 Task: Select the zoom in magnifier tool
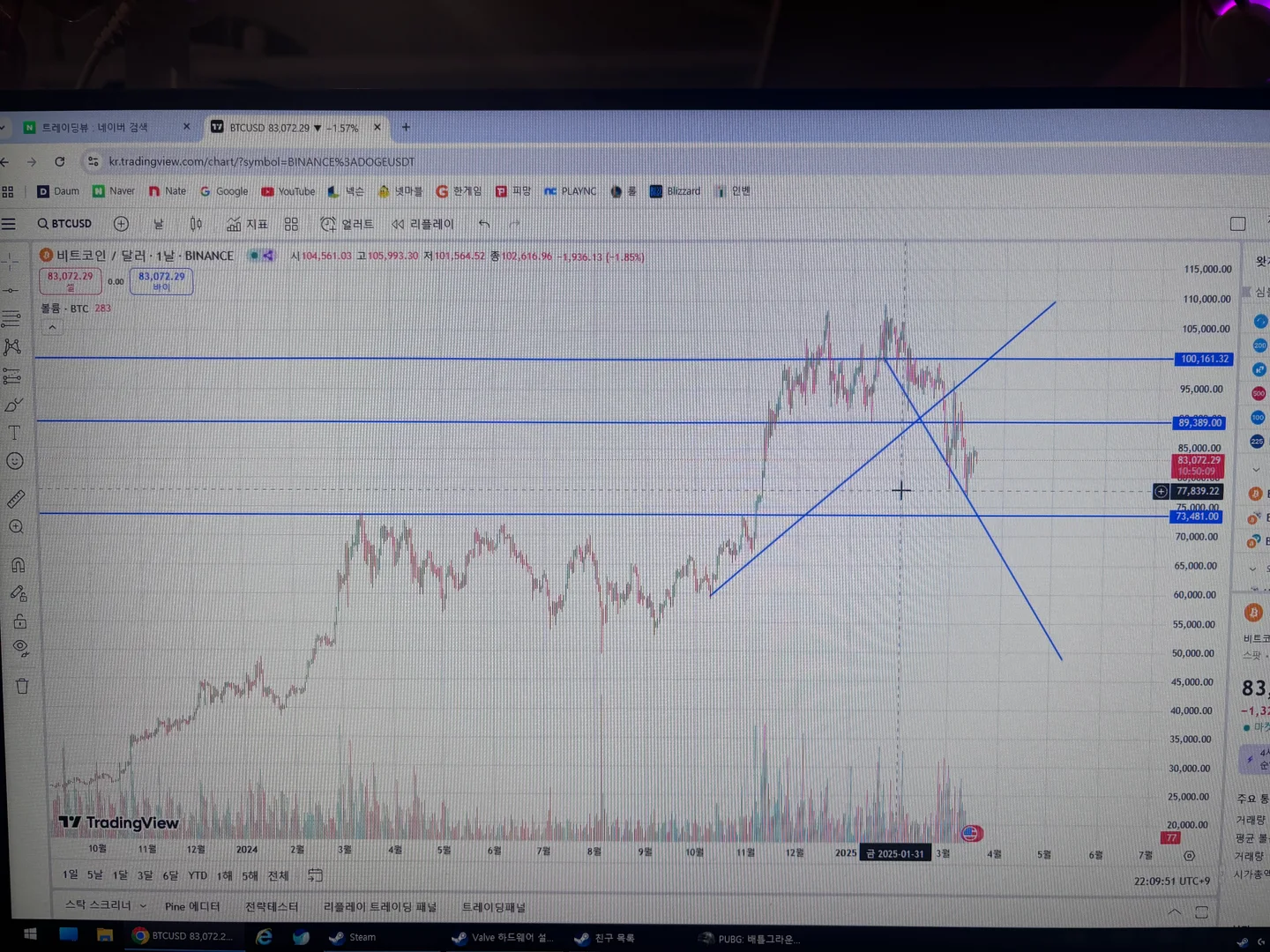click(16, 527)
